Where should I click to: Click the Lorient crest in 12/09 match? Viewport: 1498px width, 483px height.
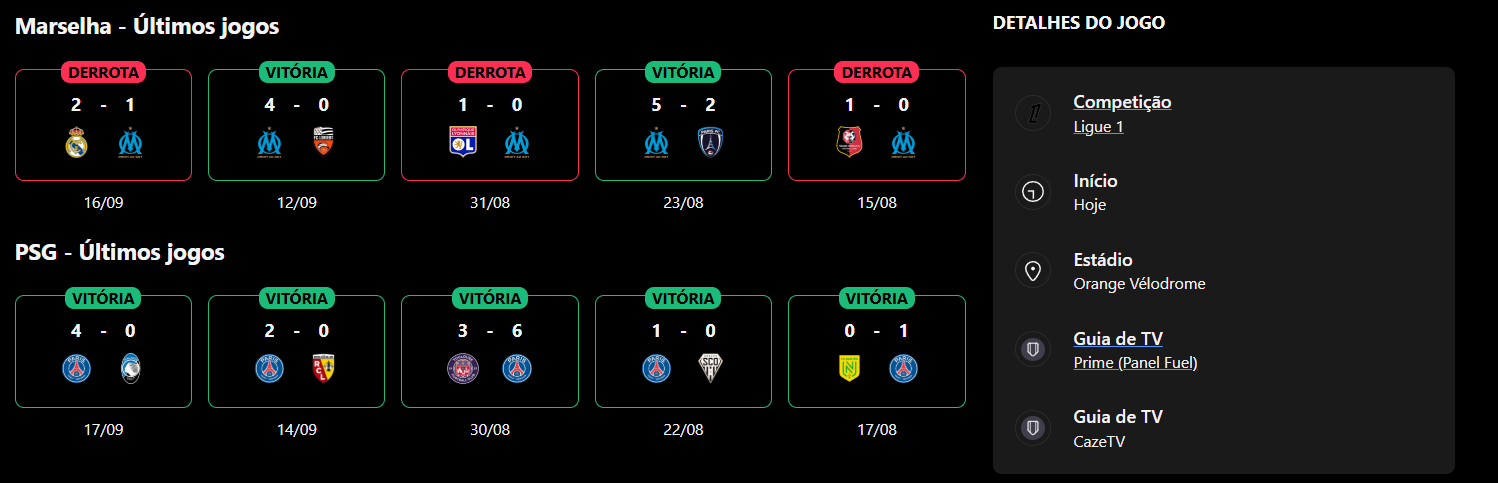click(322, 143)
